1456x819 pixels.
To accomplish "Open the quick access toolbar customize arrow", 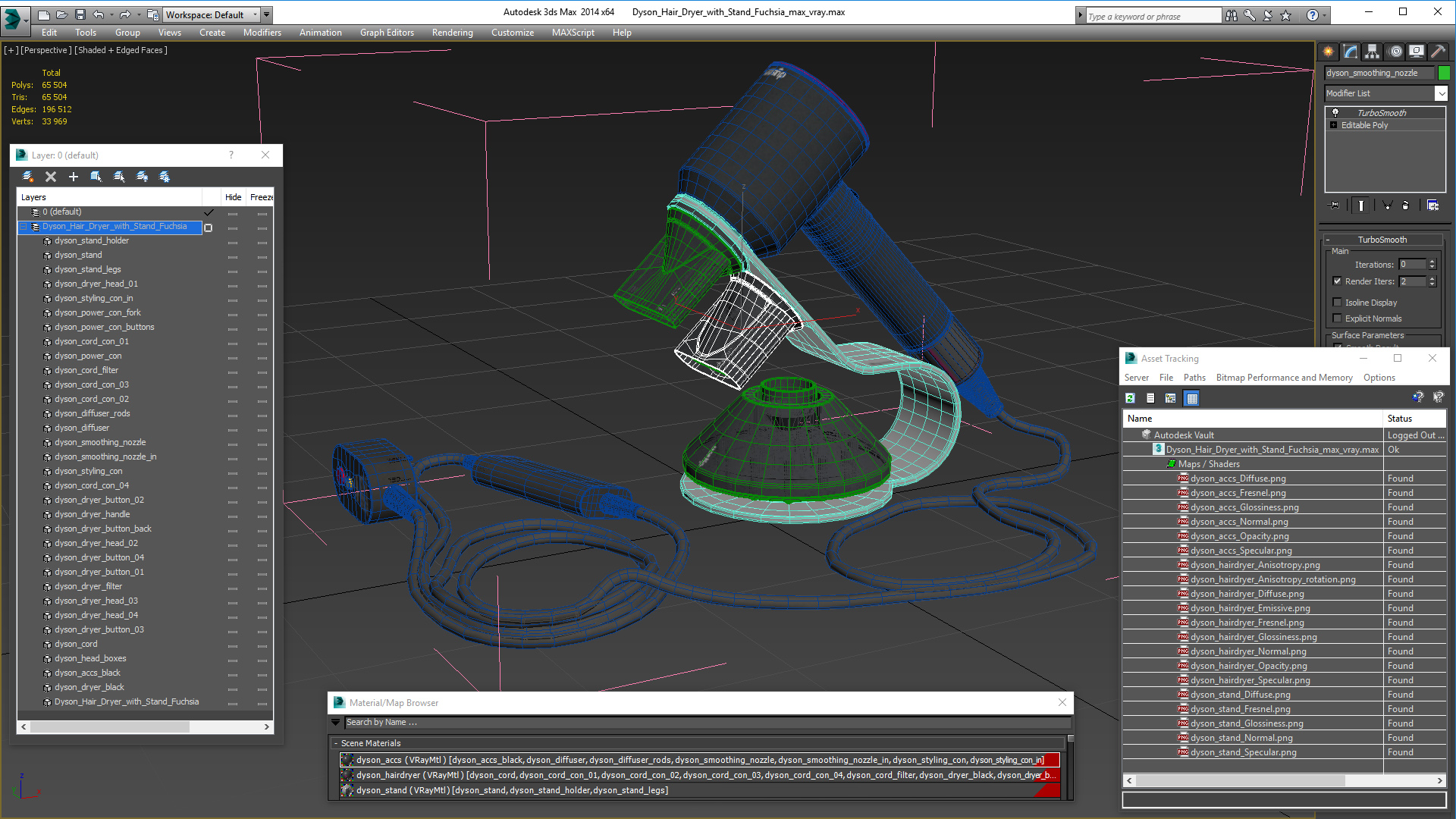I will (x=265, y=14).
